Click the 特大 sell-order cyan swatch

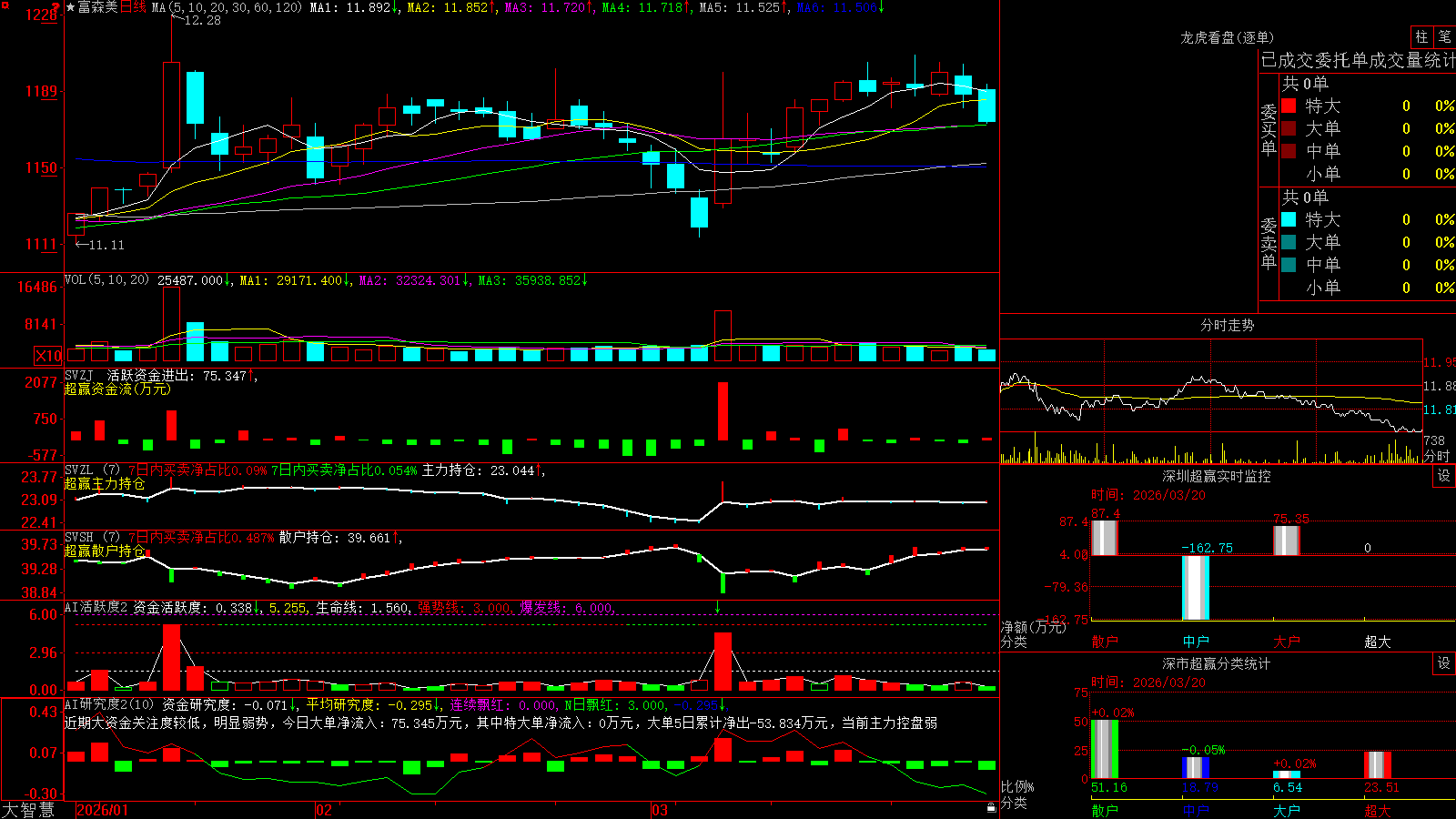(x=1289, y=219)
